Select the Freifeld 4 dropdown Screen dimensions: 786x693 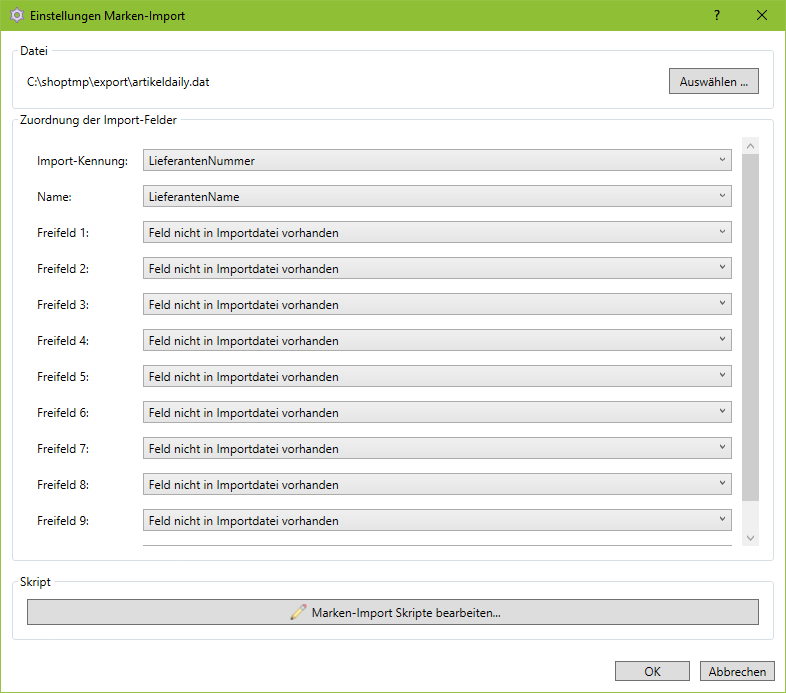pos(437,340)
